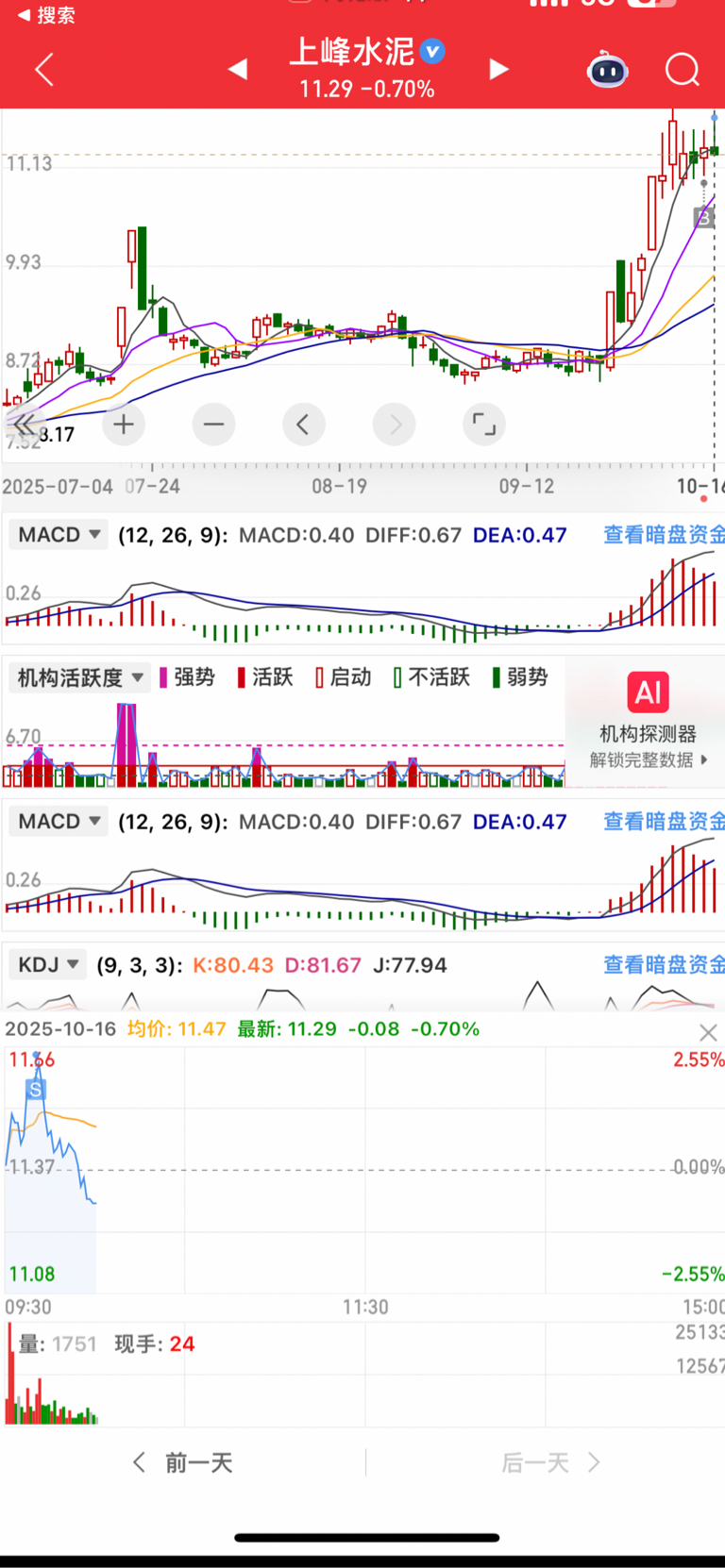Screen dimensions: 725x1568
Task: Go to previous stock with left triangle
Action: (238, 69)
